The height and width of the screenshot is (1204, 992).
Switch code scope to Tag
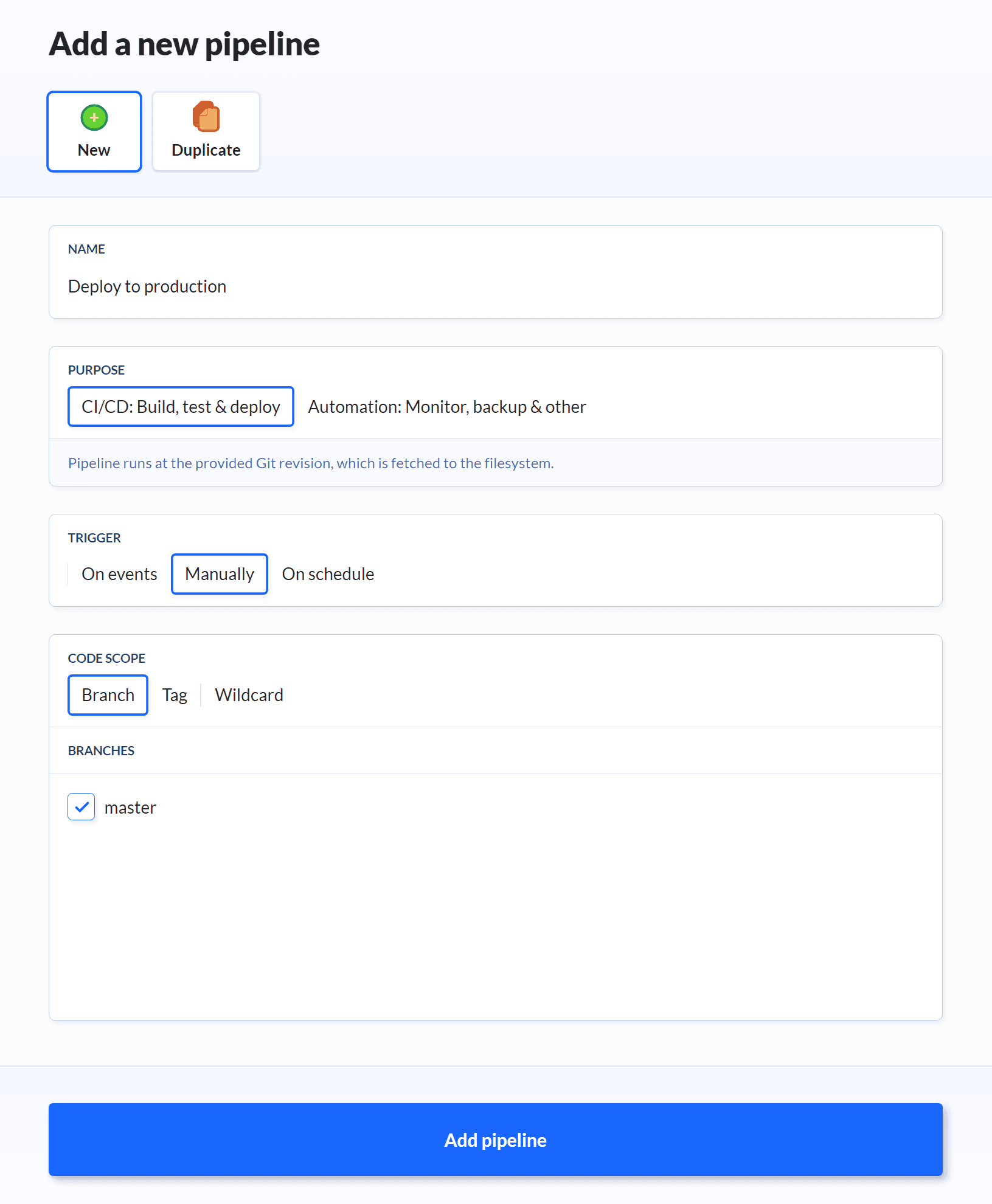175,695
